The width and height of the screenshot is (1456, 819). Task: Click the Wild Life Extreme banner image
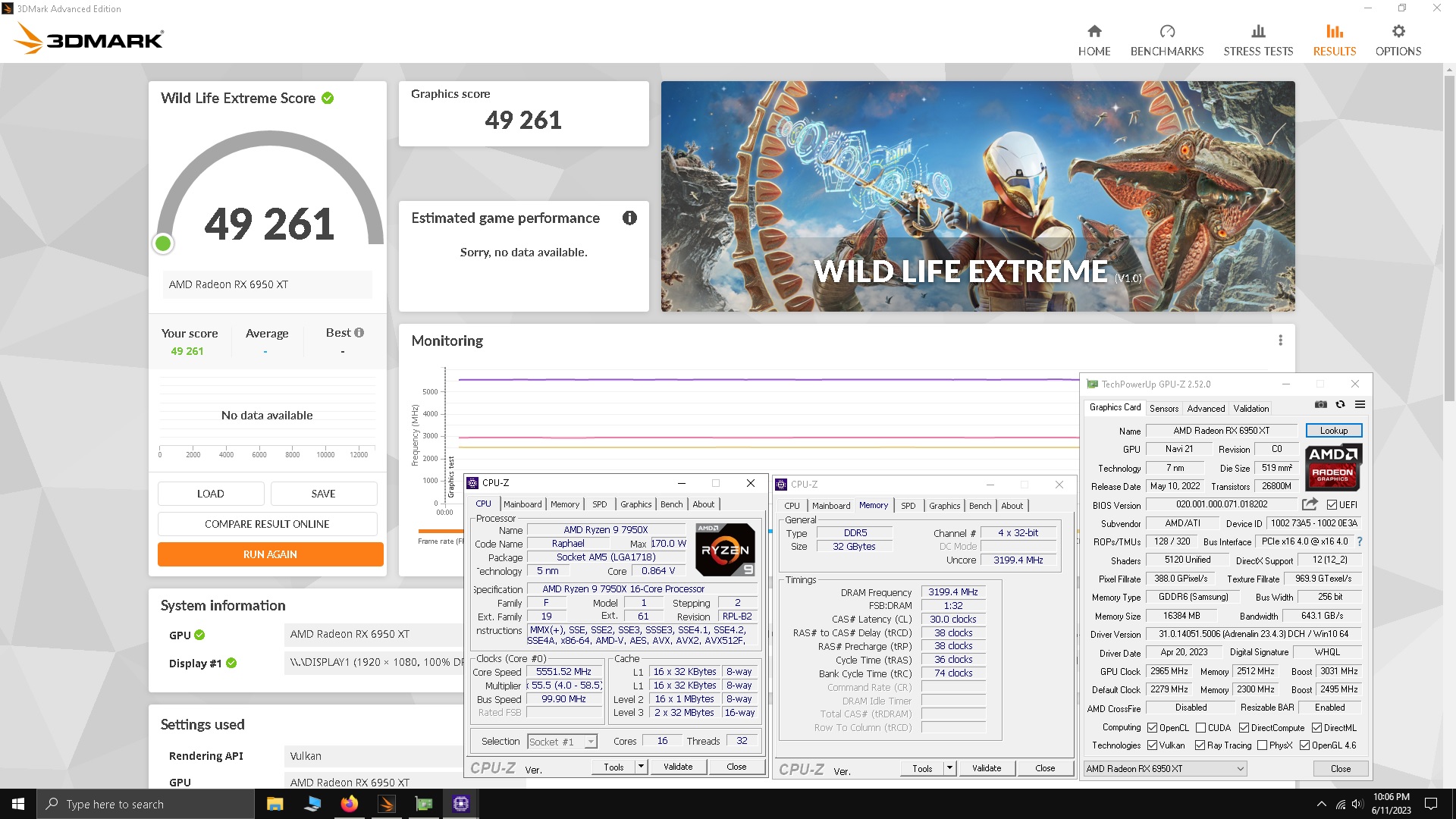tap(977, 196)
